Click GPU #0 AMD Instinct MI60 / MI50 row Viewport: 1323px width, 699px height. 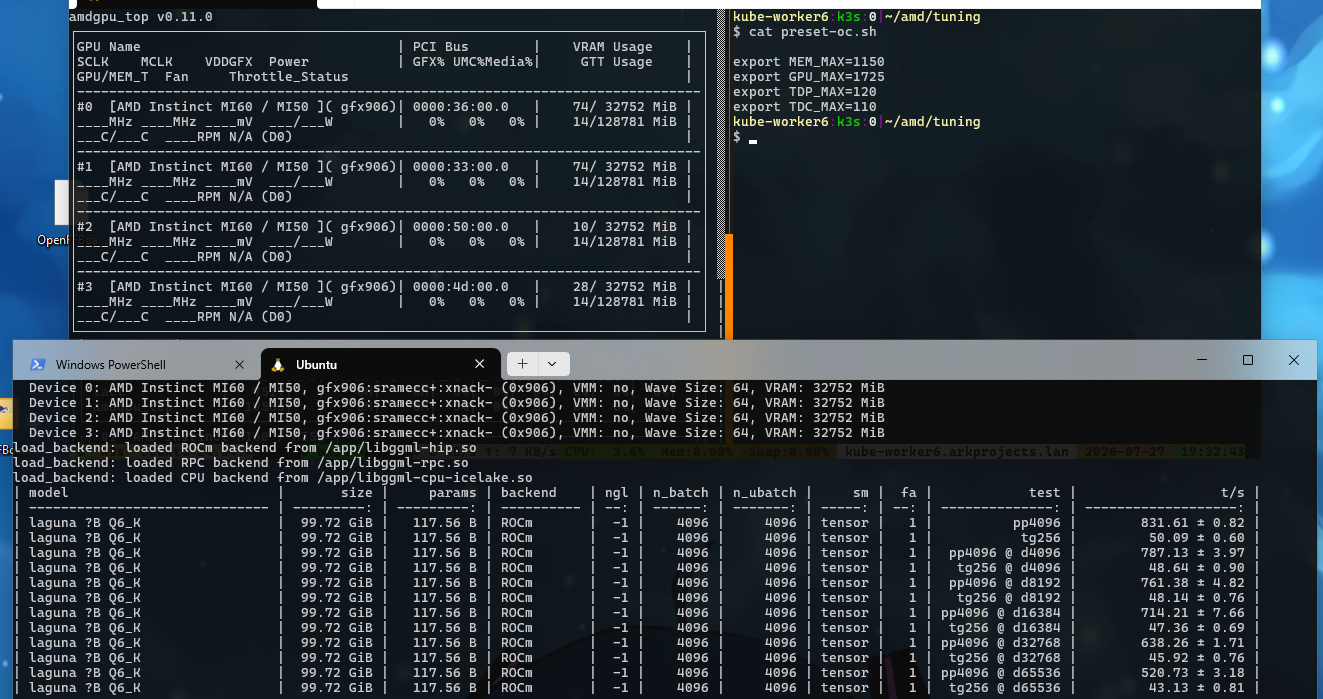tap(236, 107)
